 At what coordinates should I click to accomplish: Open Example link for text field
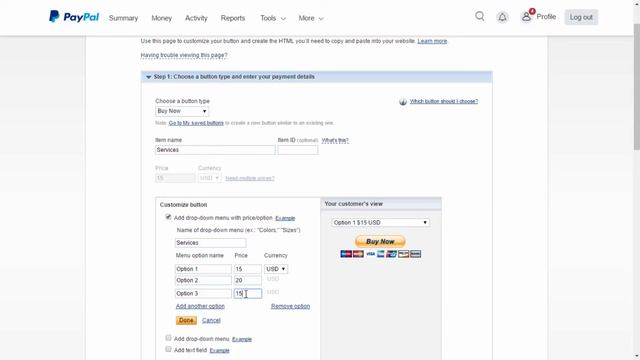(x=219, y=351)
